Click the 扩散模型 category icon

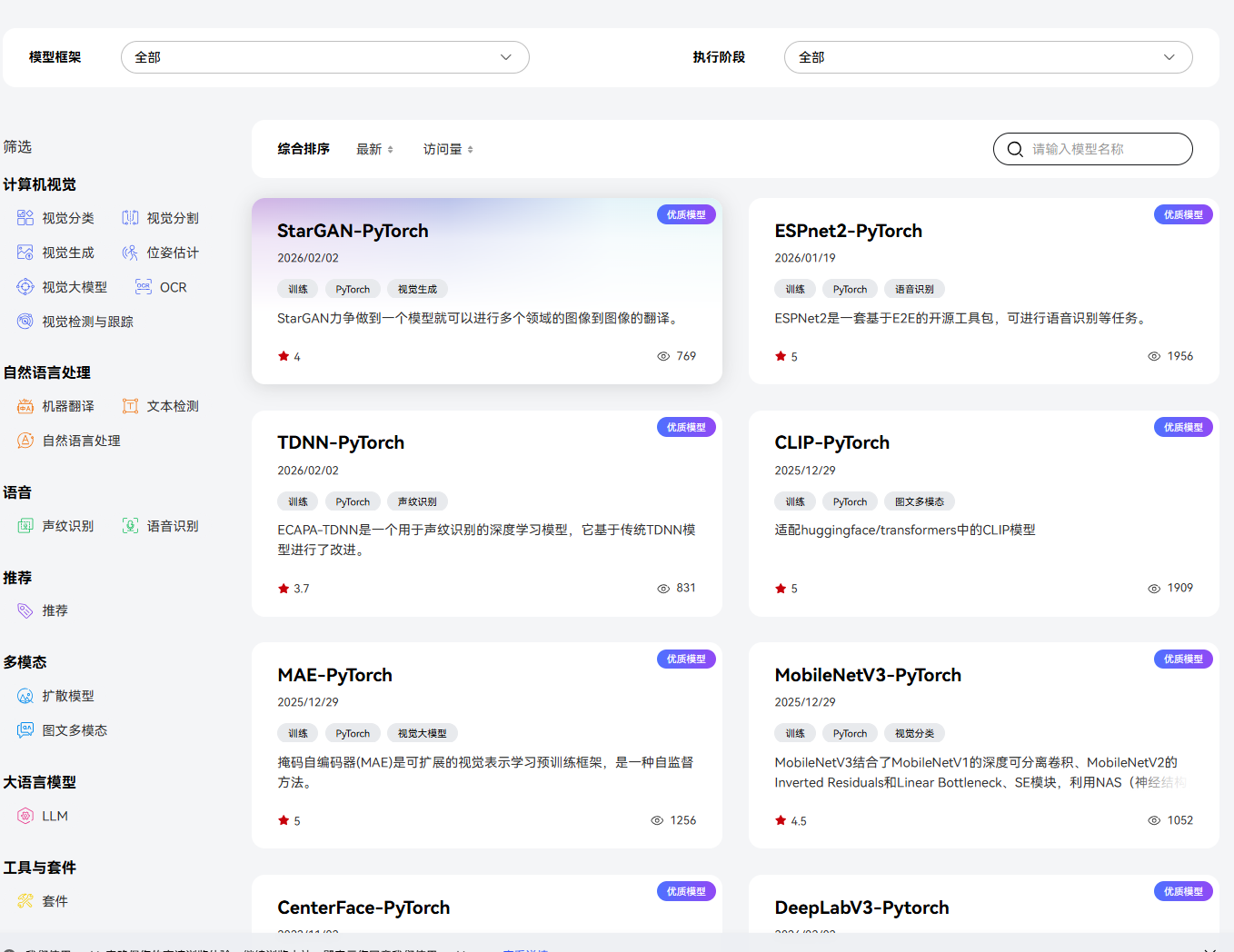(x=25, y=696)
